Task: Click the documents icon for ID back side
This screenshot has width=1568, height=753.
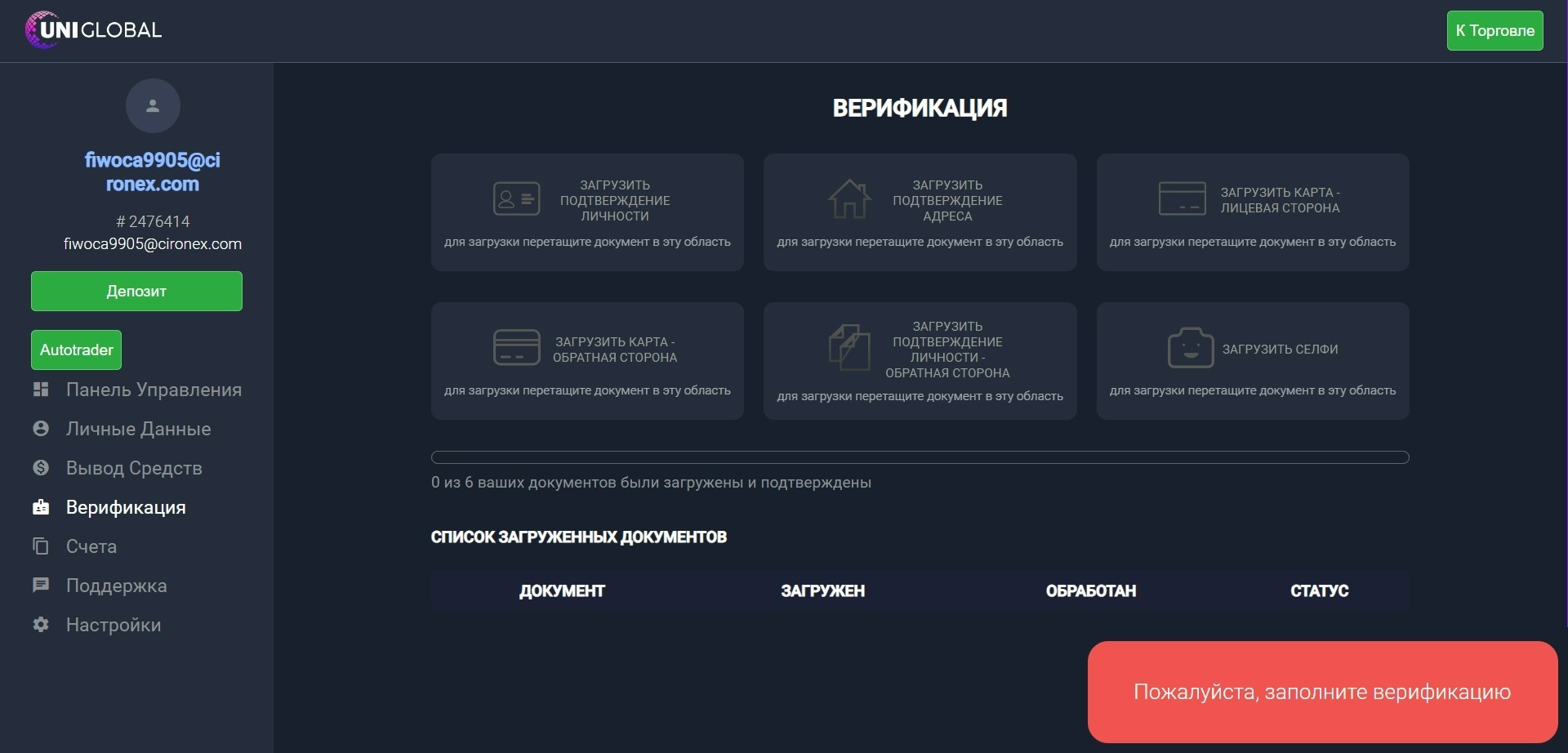Action: coord(849,348)
